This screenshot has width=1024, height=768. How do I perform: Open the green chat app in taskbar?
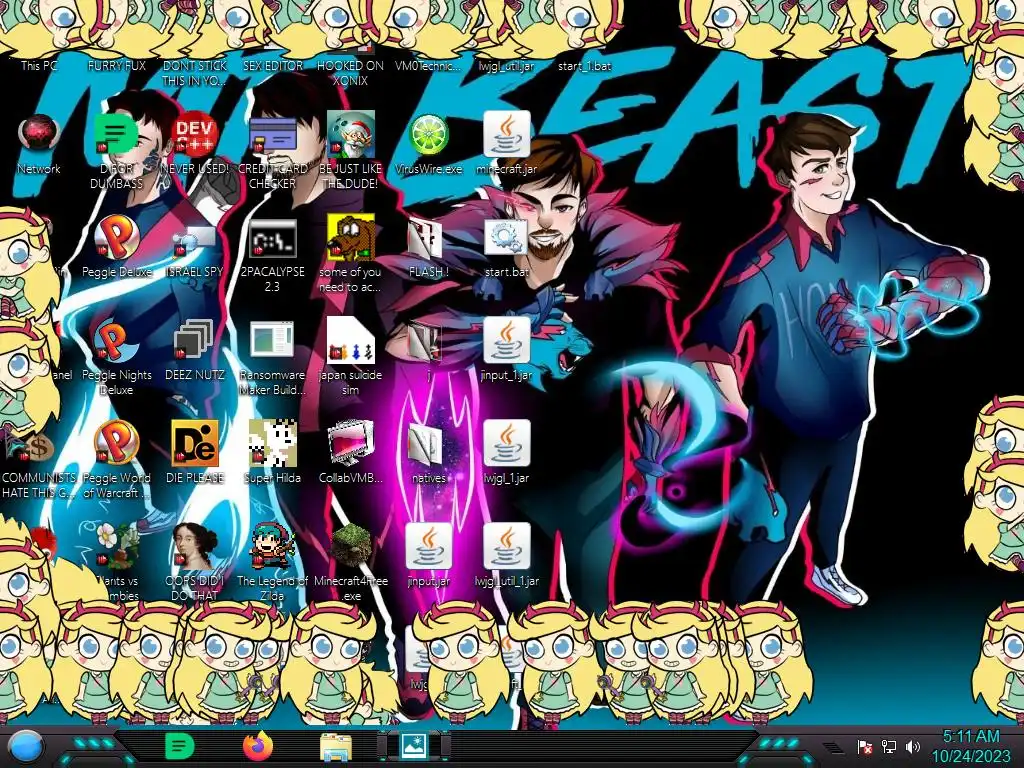coord(178,746)
